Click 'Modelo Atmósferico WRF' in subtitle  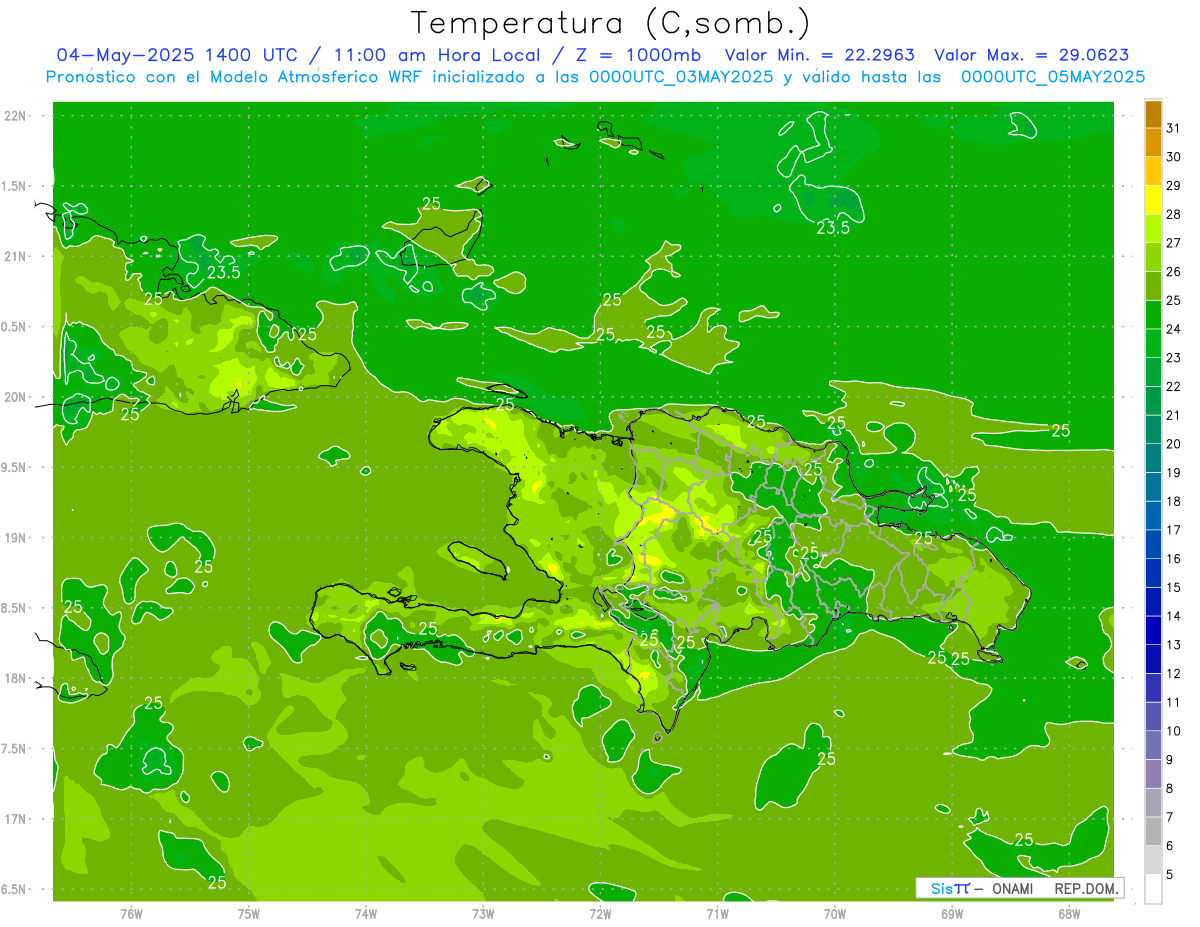click(x=329, y=77)
